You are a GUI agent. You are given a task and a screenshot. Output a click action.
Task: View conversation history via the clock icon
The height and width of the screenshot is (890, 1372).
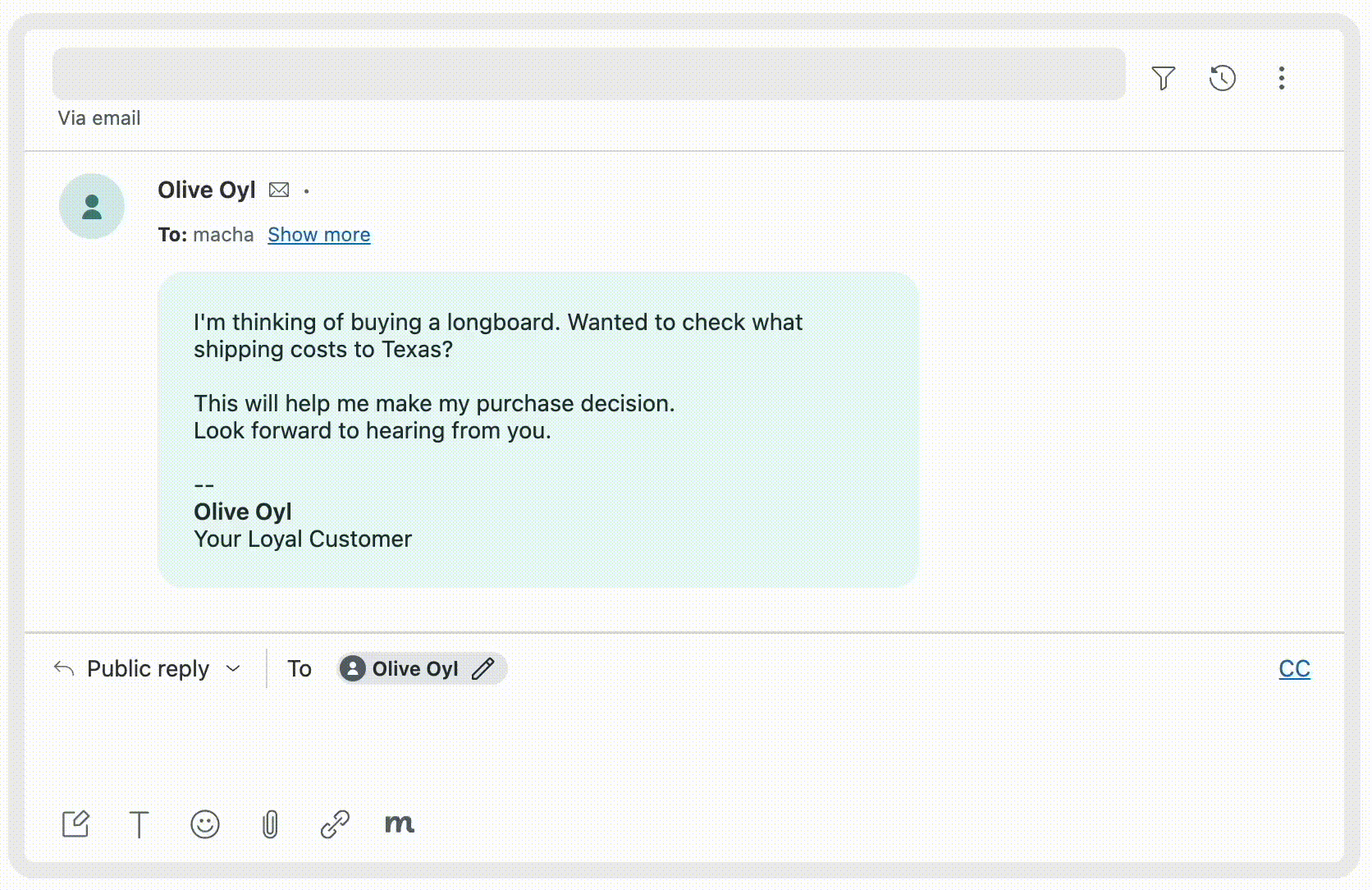point(1222,78)
